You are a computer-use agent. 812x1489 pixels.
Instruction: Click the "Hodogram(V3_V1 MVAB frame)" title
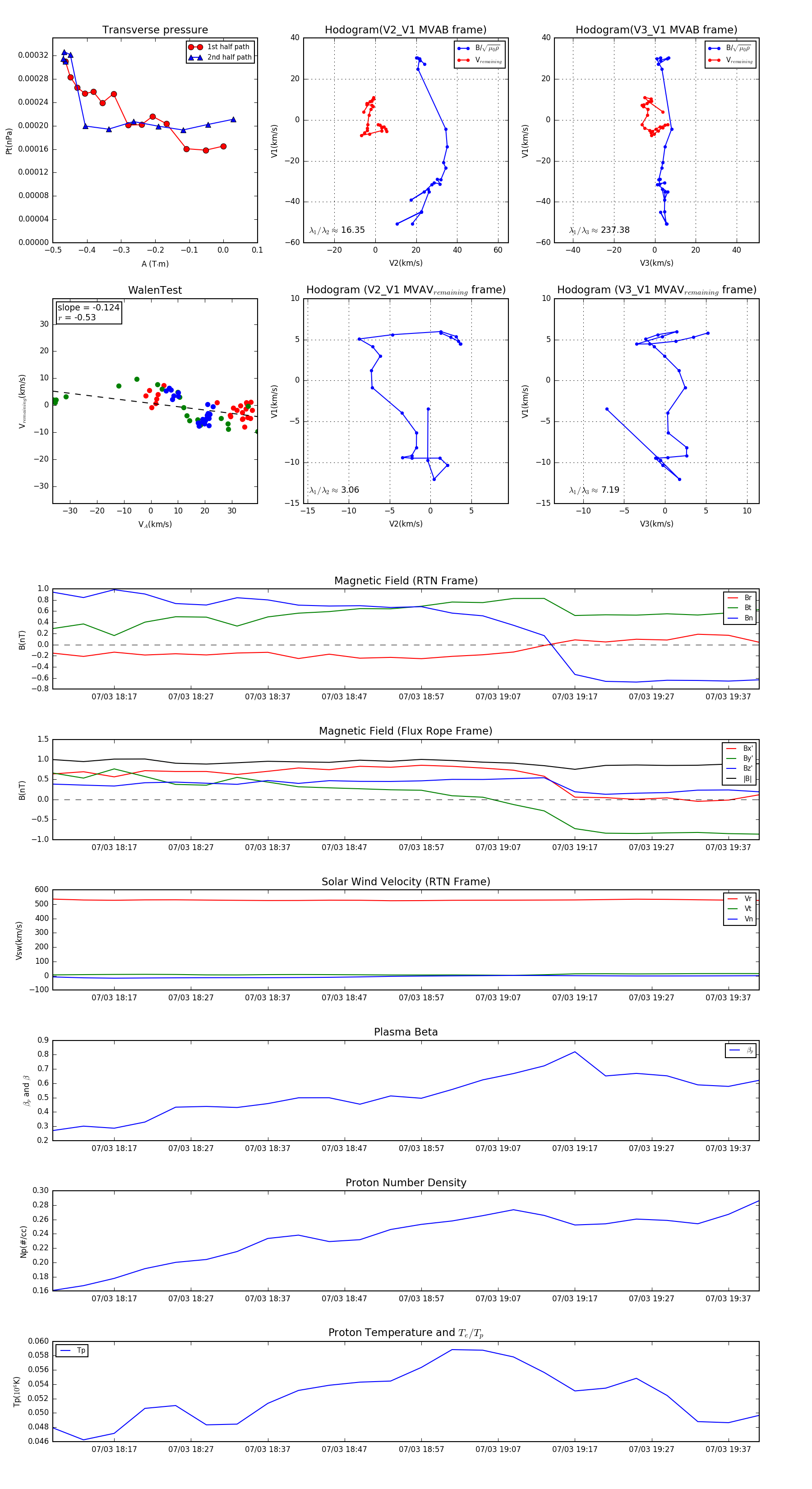[656, 30]
